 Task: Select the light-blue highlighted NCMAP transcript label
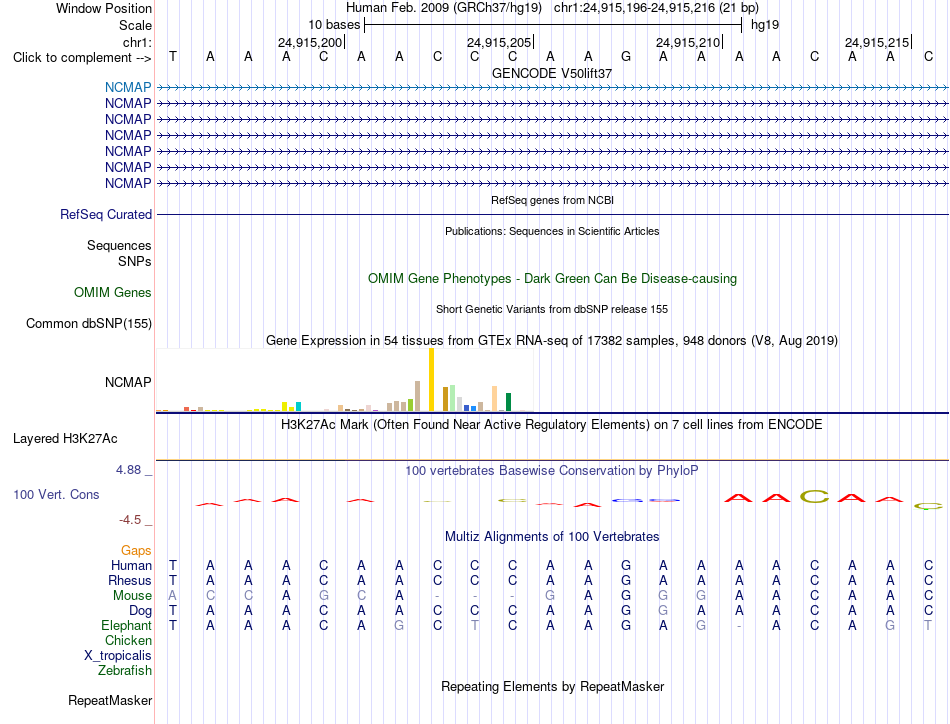coord(128,87)
